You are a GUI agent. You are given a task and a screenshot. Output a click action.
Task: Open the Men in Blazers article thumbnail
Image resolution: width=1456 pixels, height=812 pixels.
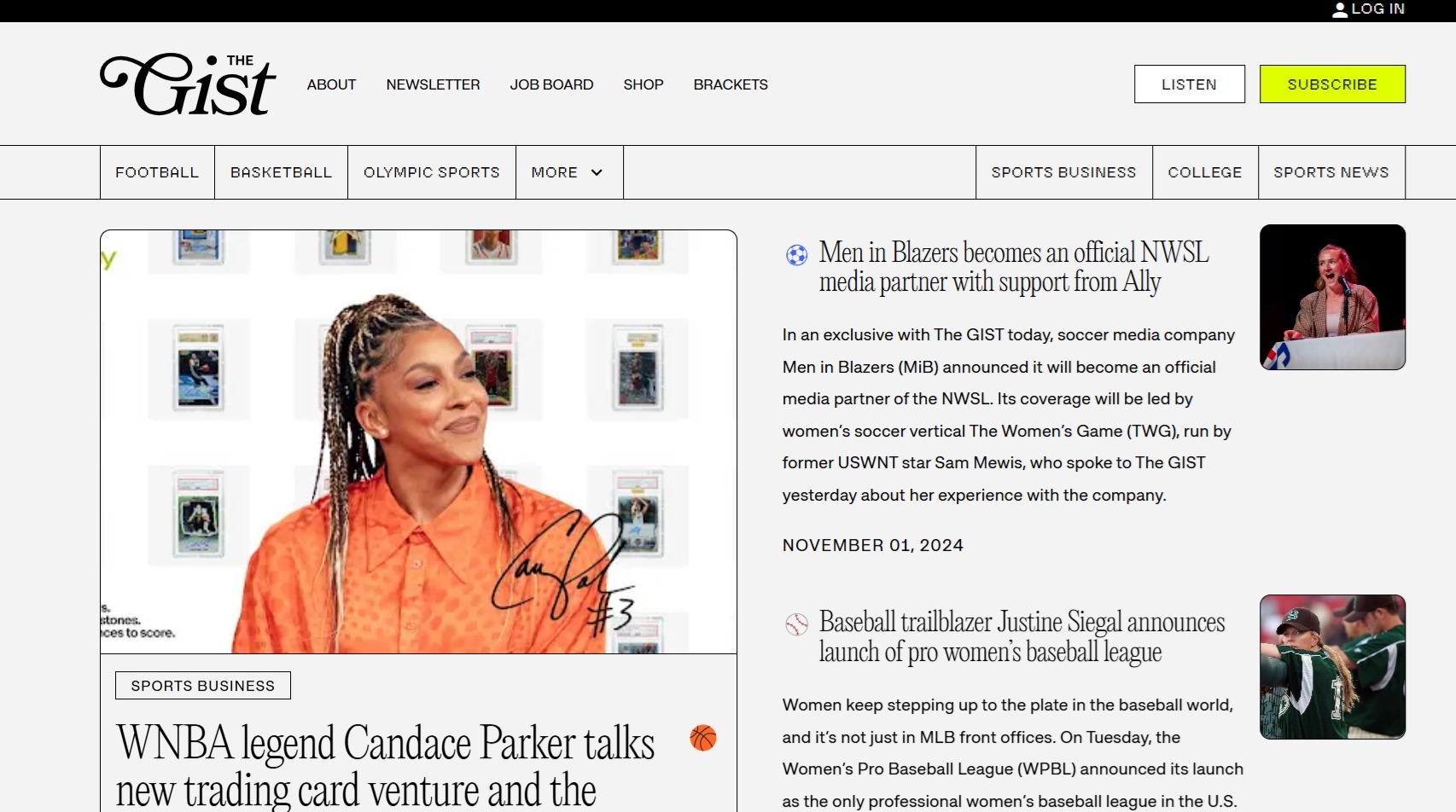(1332, 297)
